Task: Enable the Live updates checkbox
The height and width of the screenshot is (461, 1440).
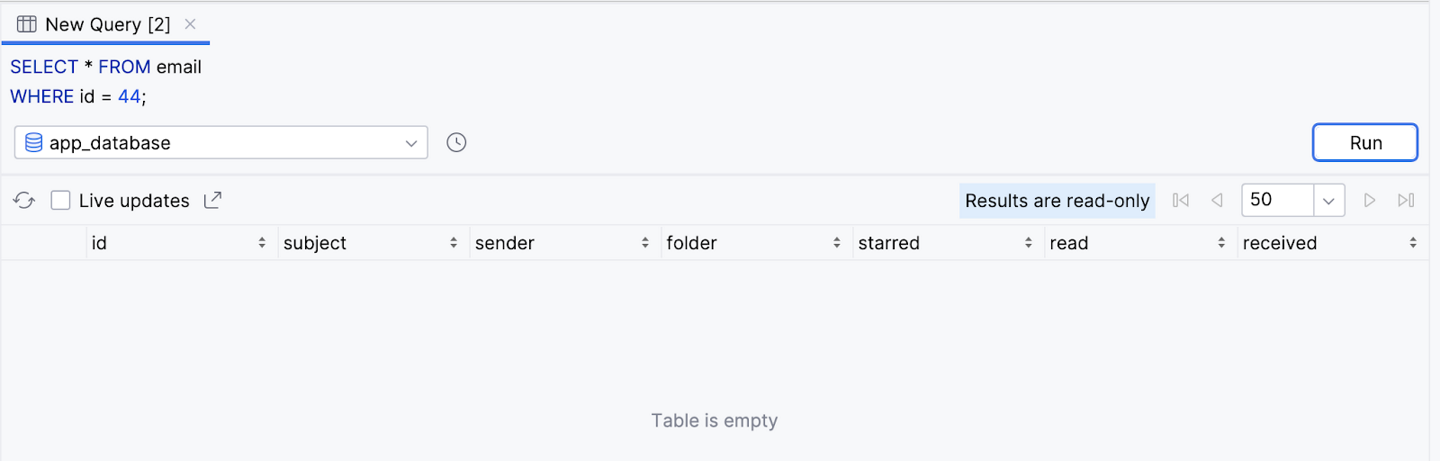Action: point(61,201)
